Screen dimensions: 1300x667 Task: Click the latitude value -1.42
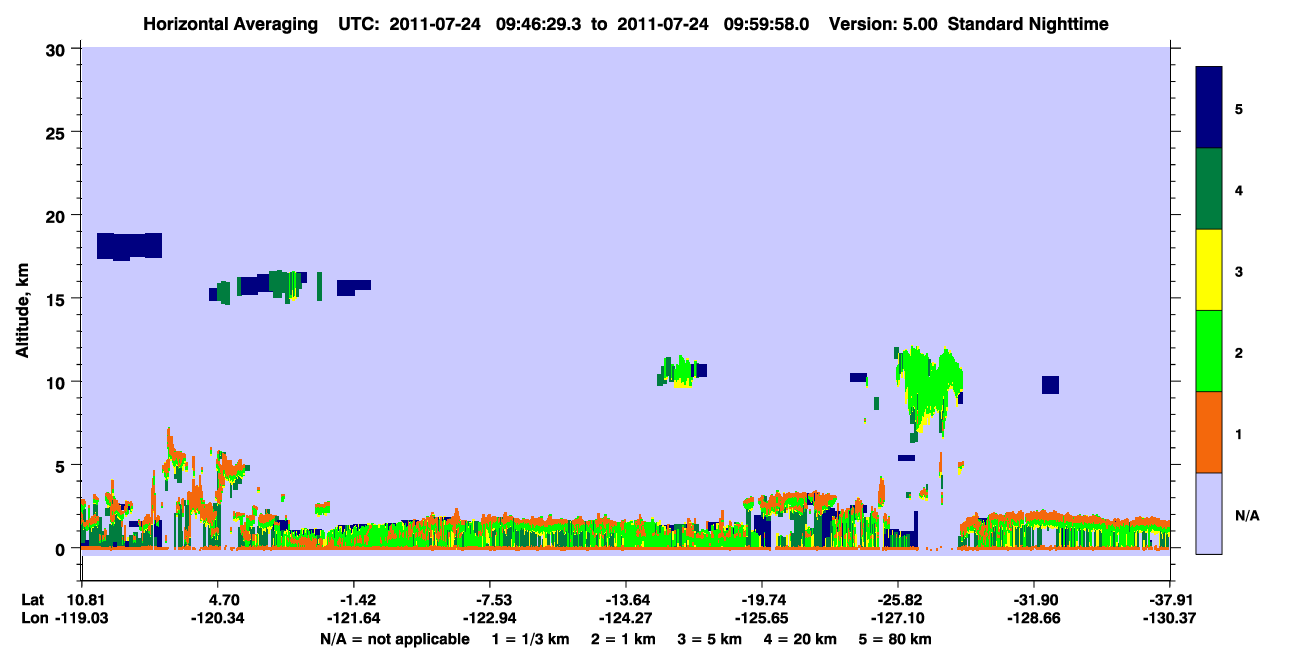(353, 600)
